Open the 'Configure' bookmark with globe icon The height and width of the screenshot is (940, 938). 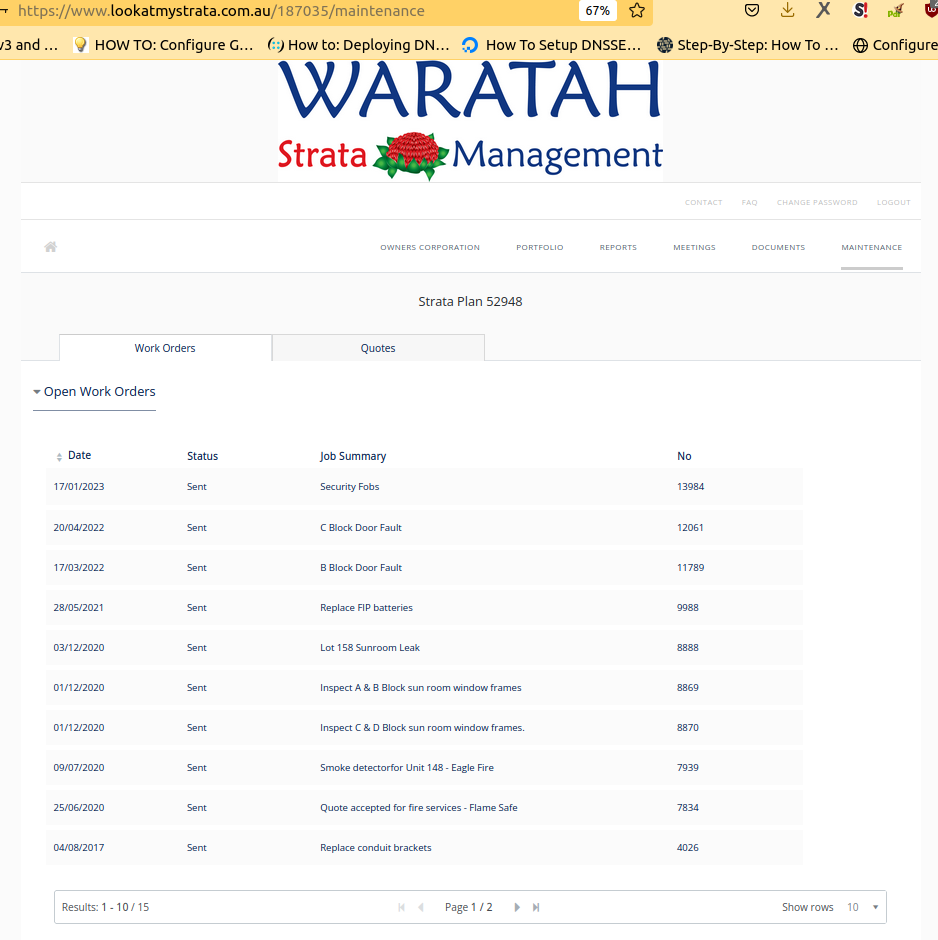[895, 45]
